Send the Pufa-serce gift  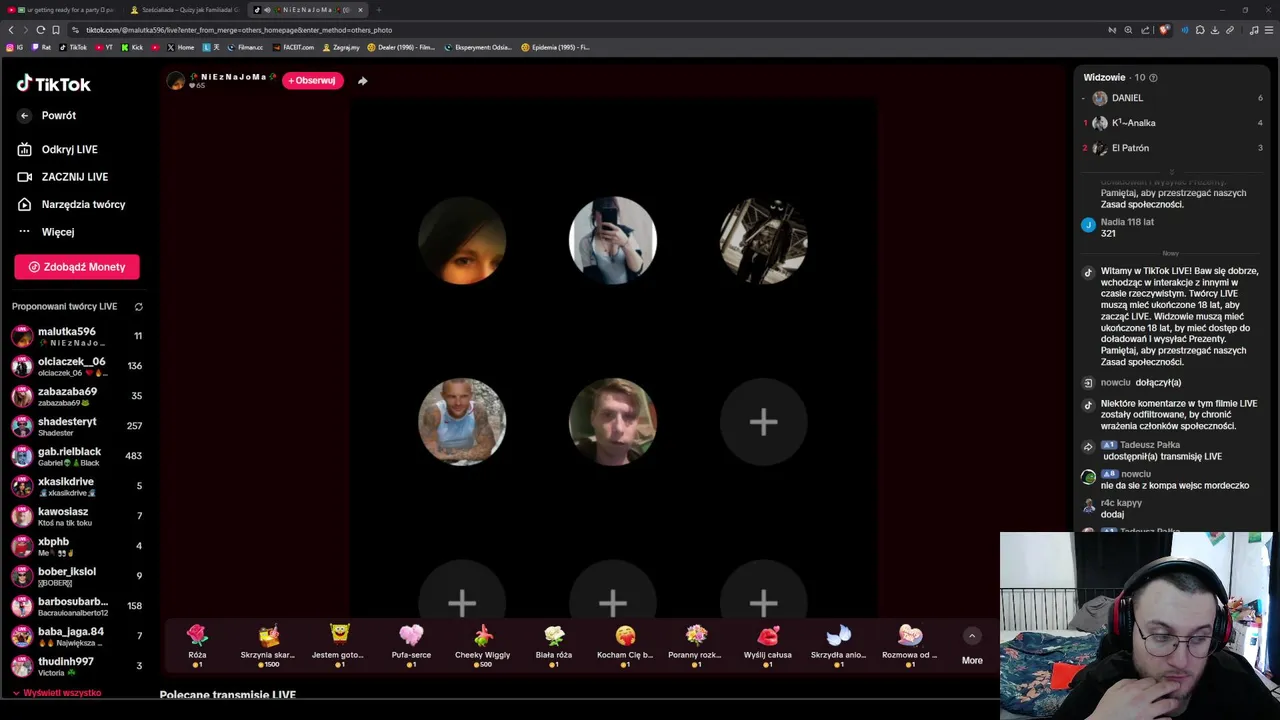coord(411,645)
